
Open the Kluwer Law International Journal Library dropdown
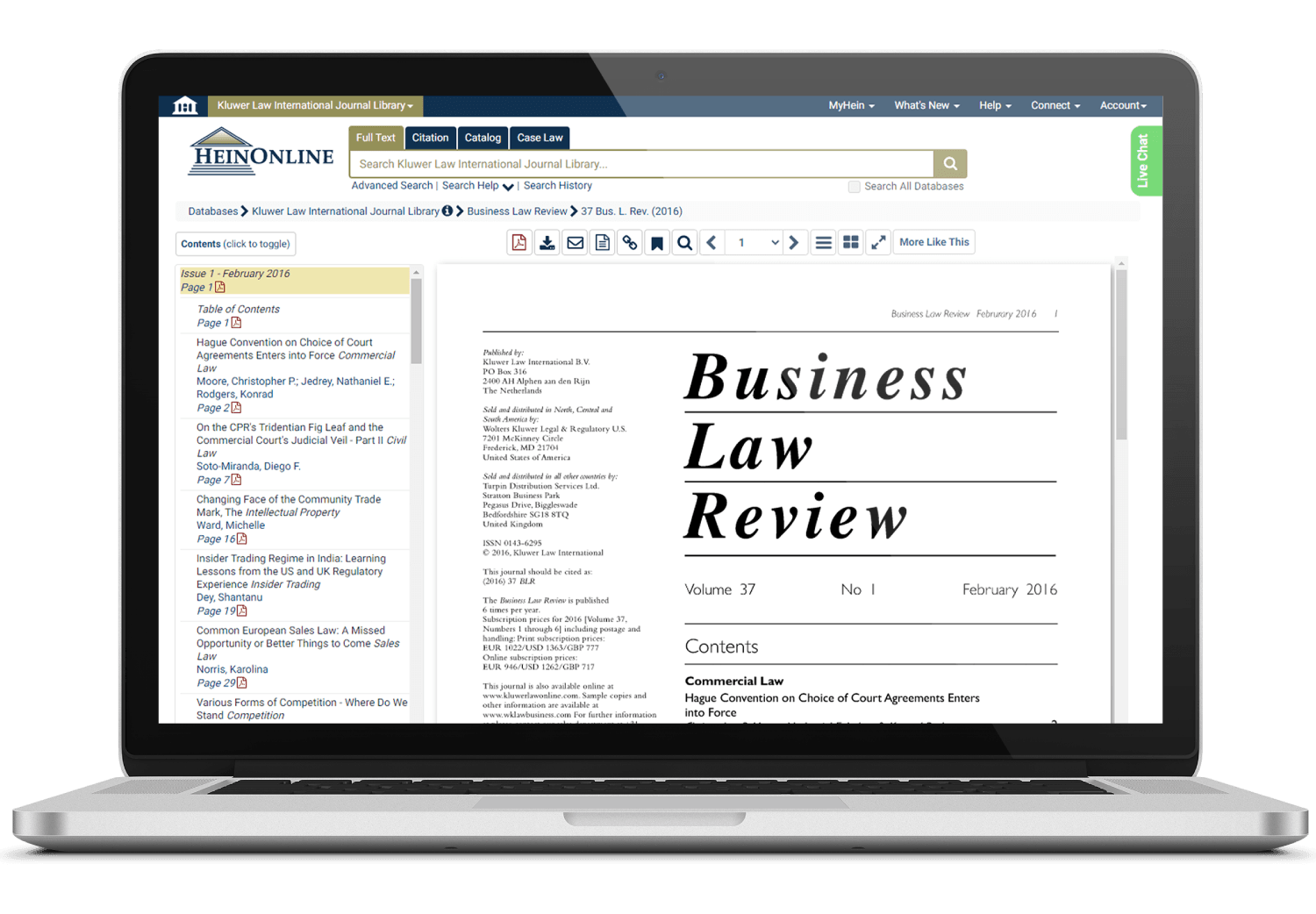(315, 105)
